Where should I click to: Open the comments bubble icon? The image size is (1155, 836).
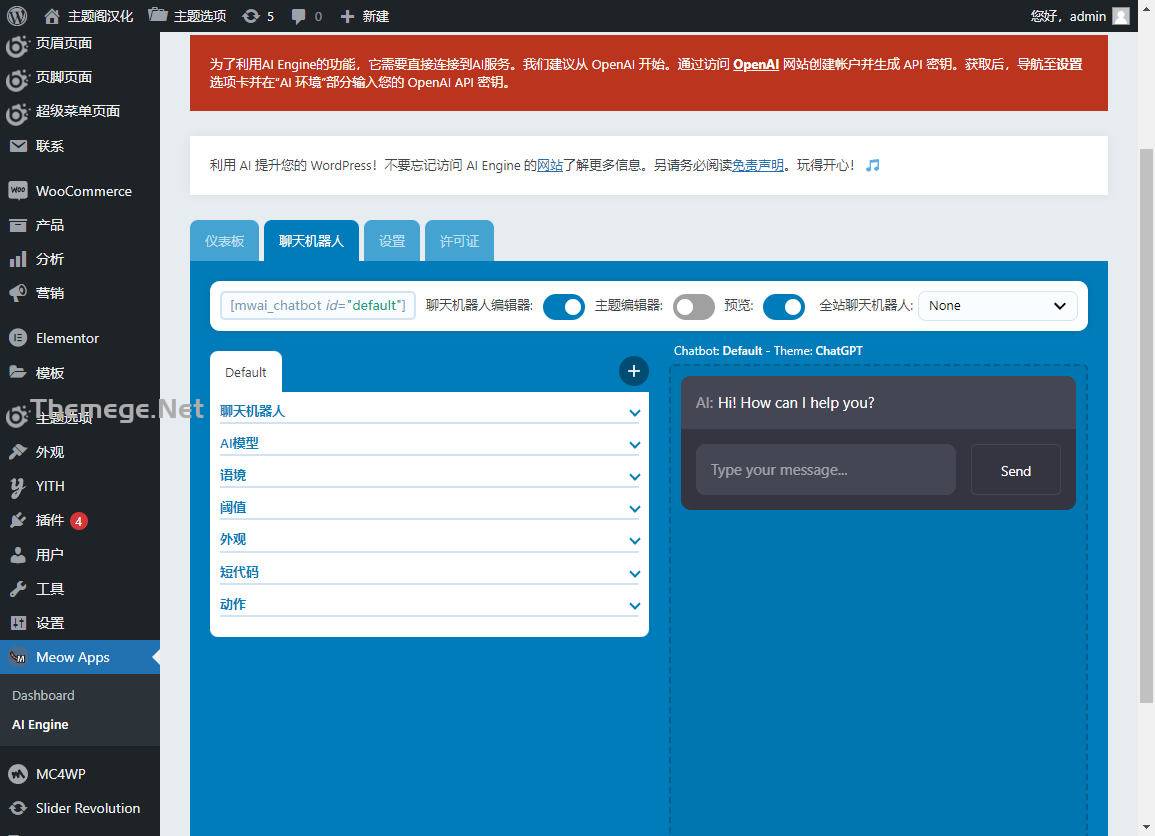point(298,15)
